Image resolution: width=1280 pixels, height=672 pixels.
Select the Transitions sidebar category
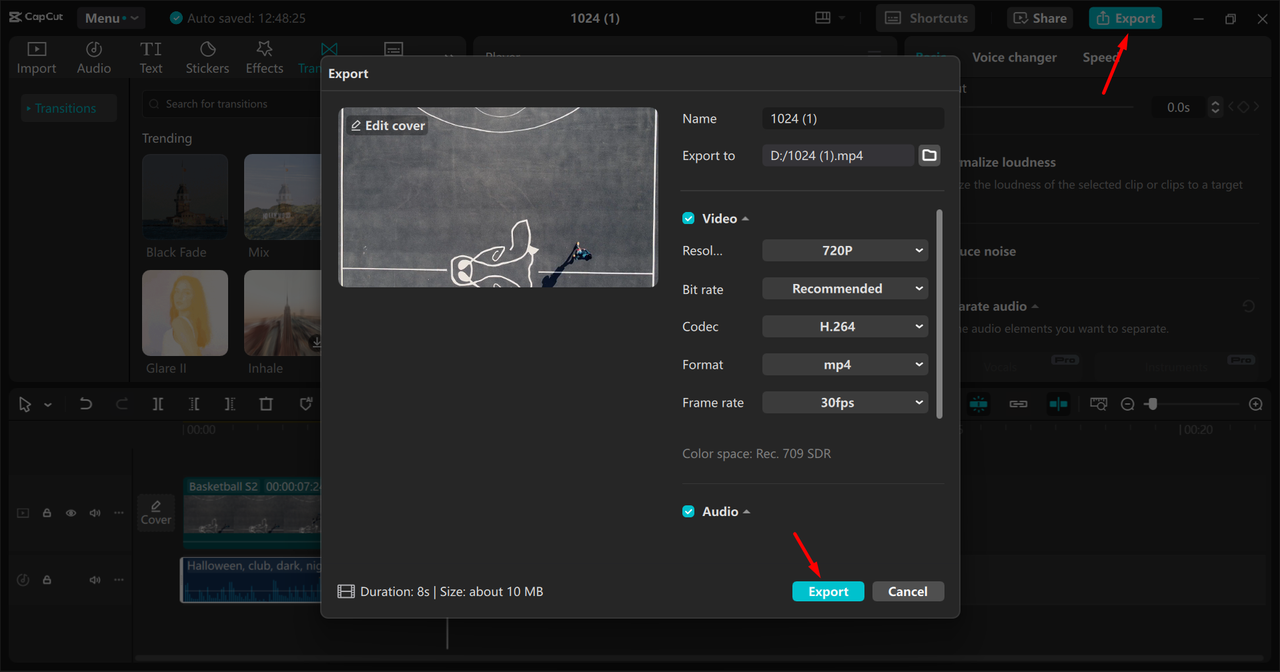(x=69, y=108)
